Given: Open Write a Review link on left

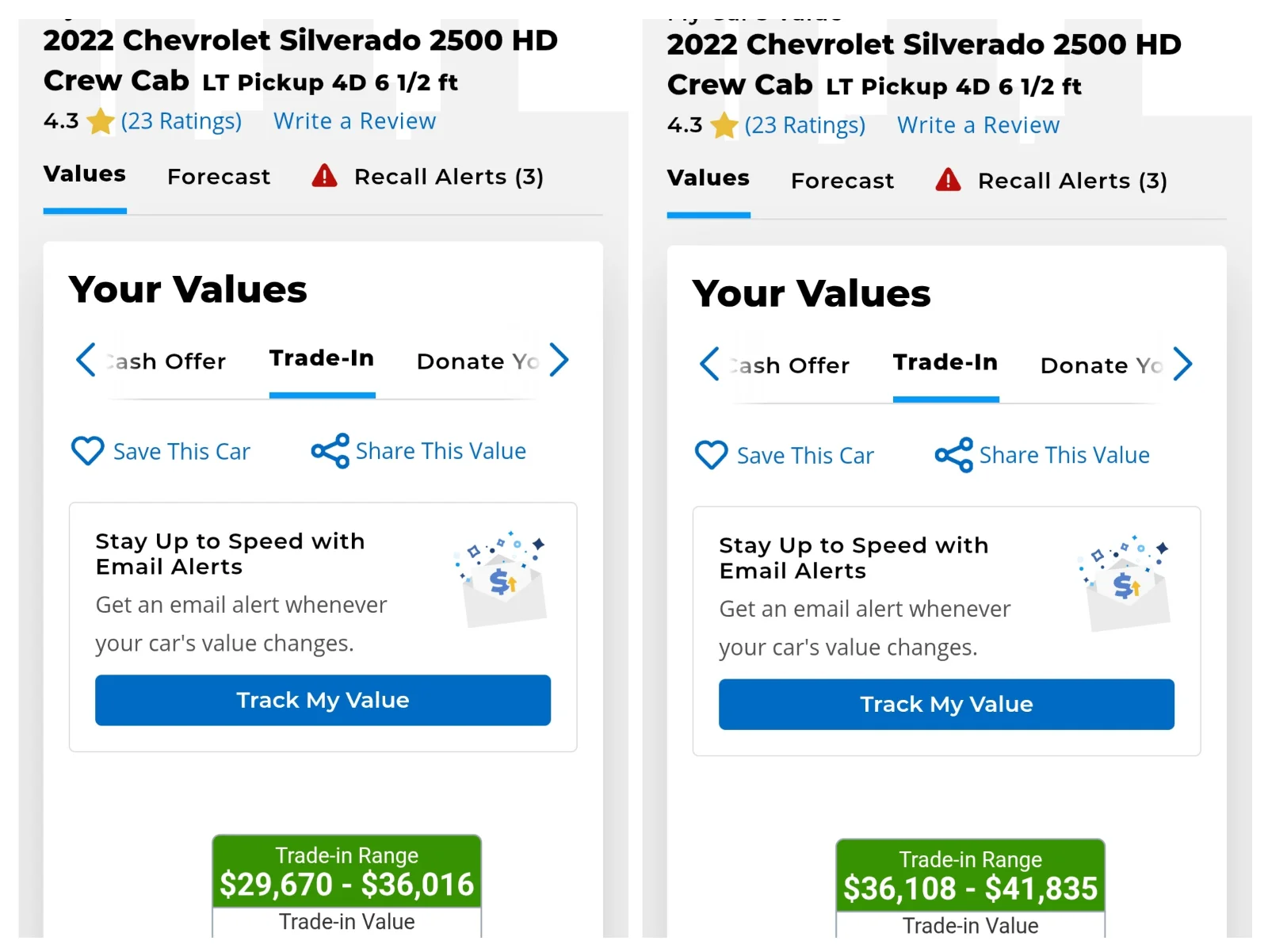Looking at the screenshot, I should (x=354, y=121).
